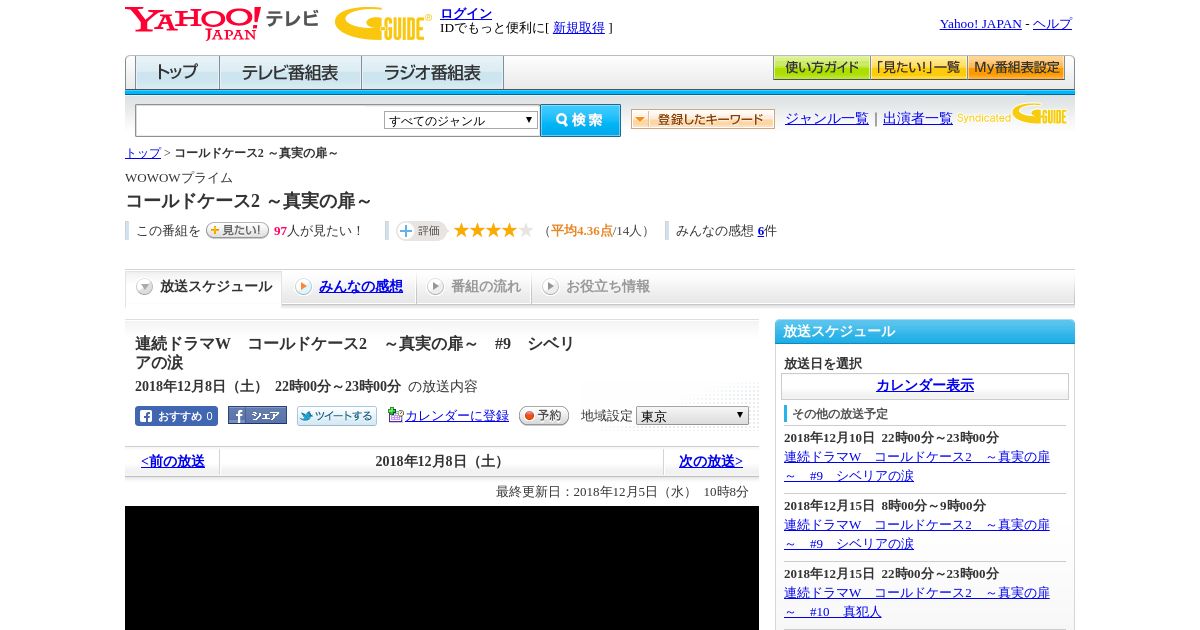This screenshot has width=1200, height=630.
Task: Click the Syndicated G-GUIDE logo near search
Action: coord(1012,115)
